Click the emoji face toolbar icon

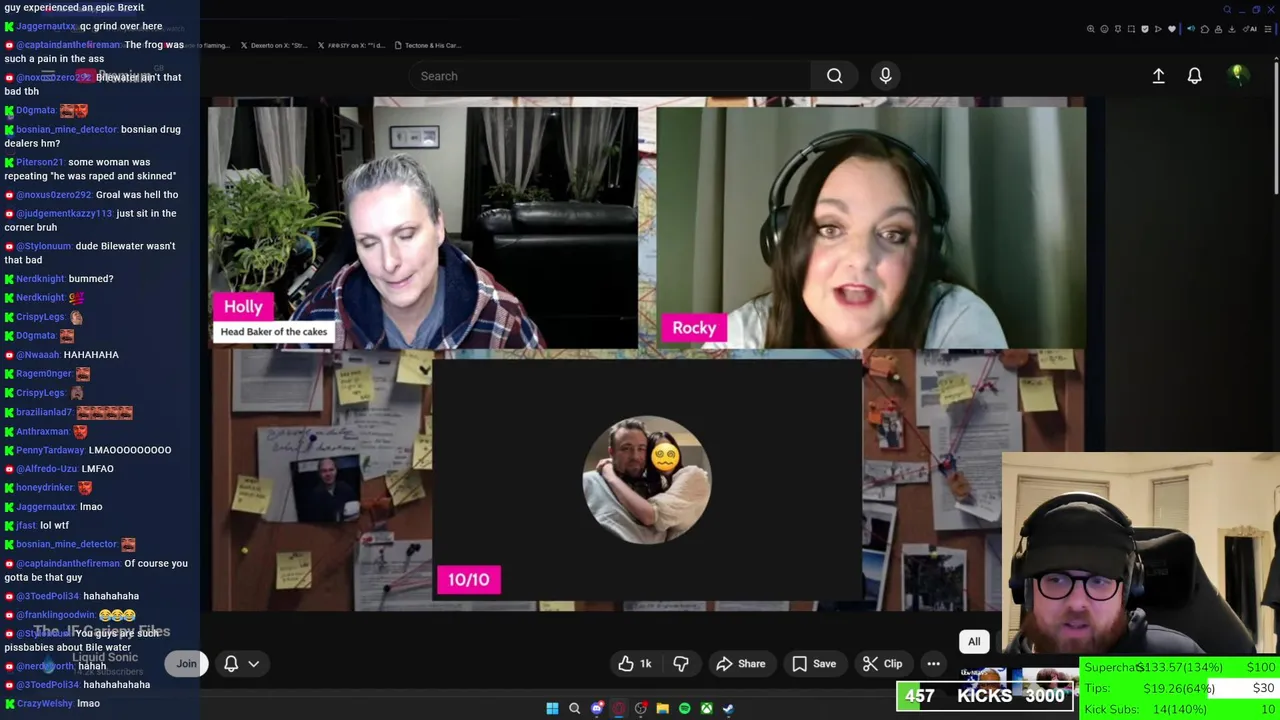click(x=1104, y=29)
